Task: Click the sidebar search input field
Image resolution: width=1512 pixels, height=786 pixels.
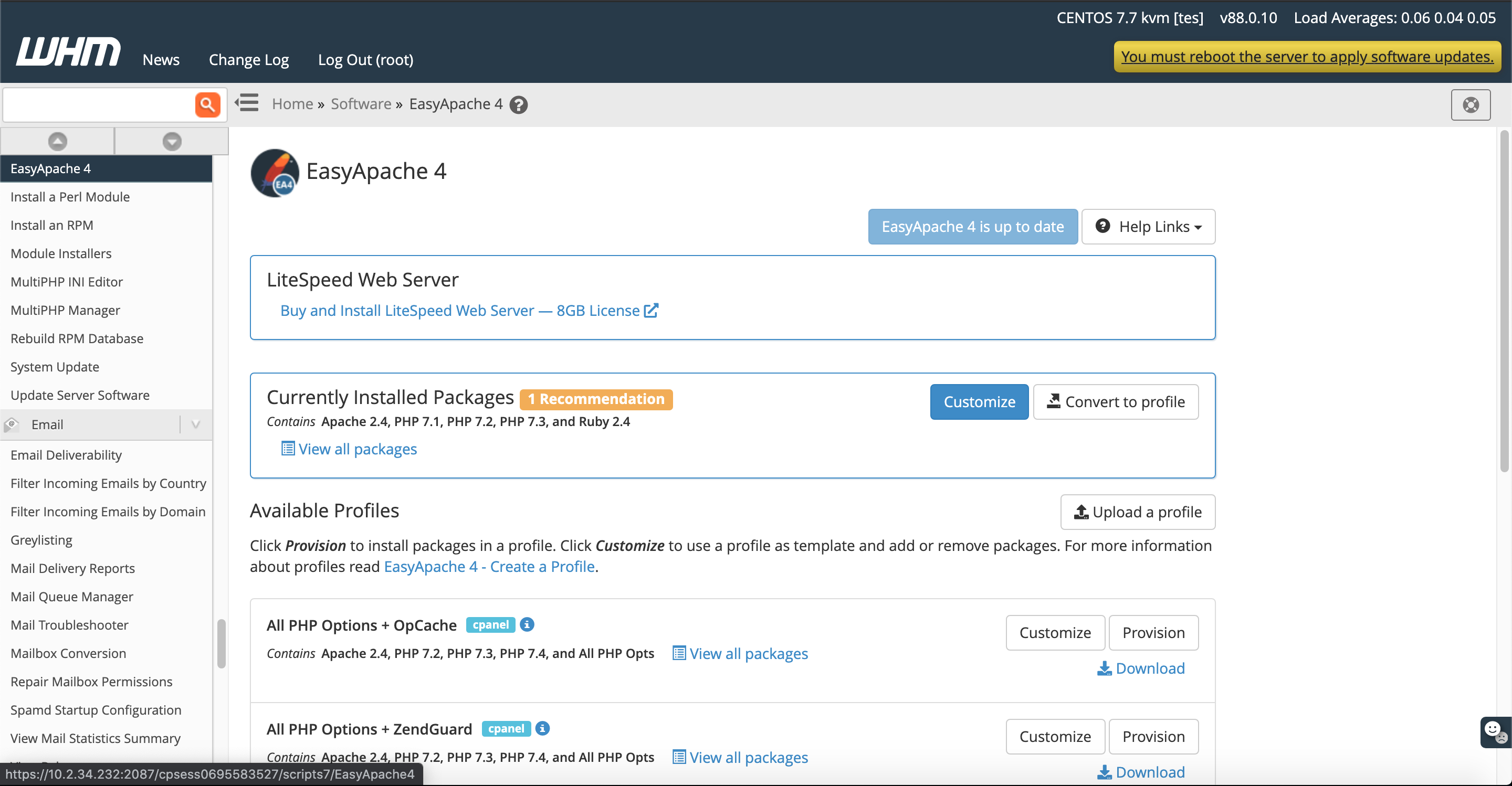Action: point(99,105)
